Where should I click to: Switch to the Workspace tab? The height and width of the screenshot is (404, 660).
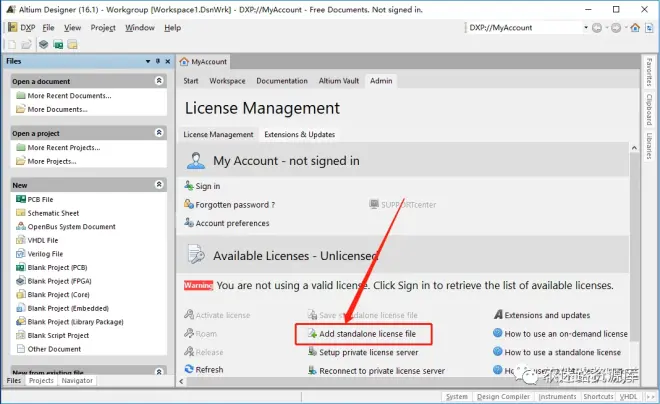[x=227, y=81]
